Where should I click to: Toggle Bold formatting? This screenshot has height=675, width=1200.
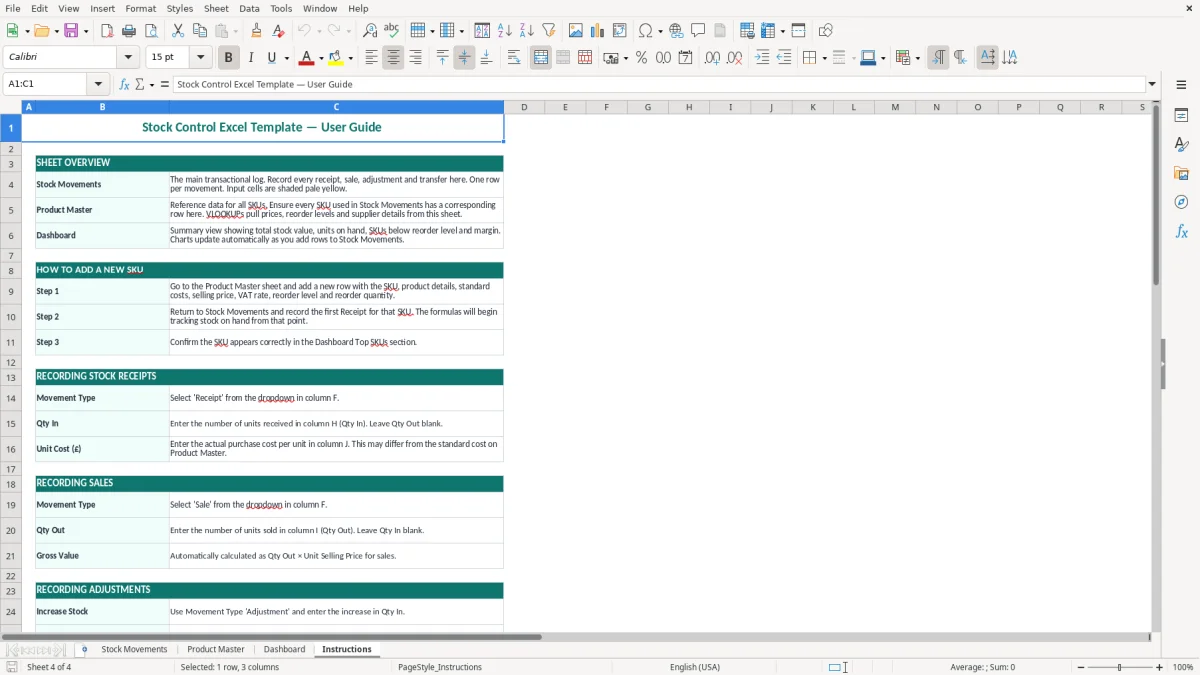(228, 58)
